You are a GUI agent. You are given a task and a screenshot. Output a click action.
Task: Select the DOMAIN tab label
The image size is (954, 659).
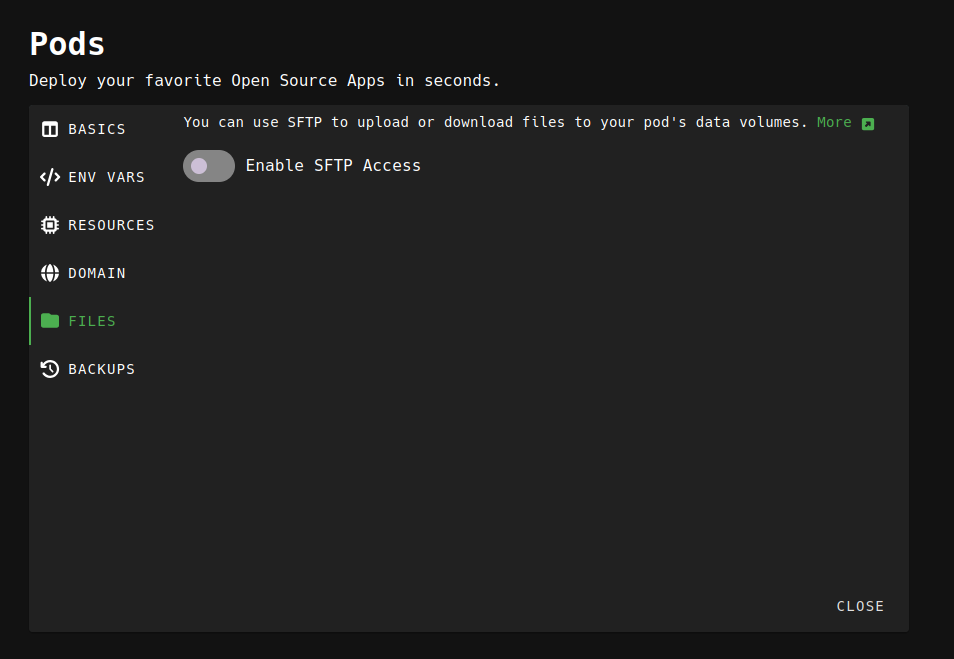click(97, 273)
